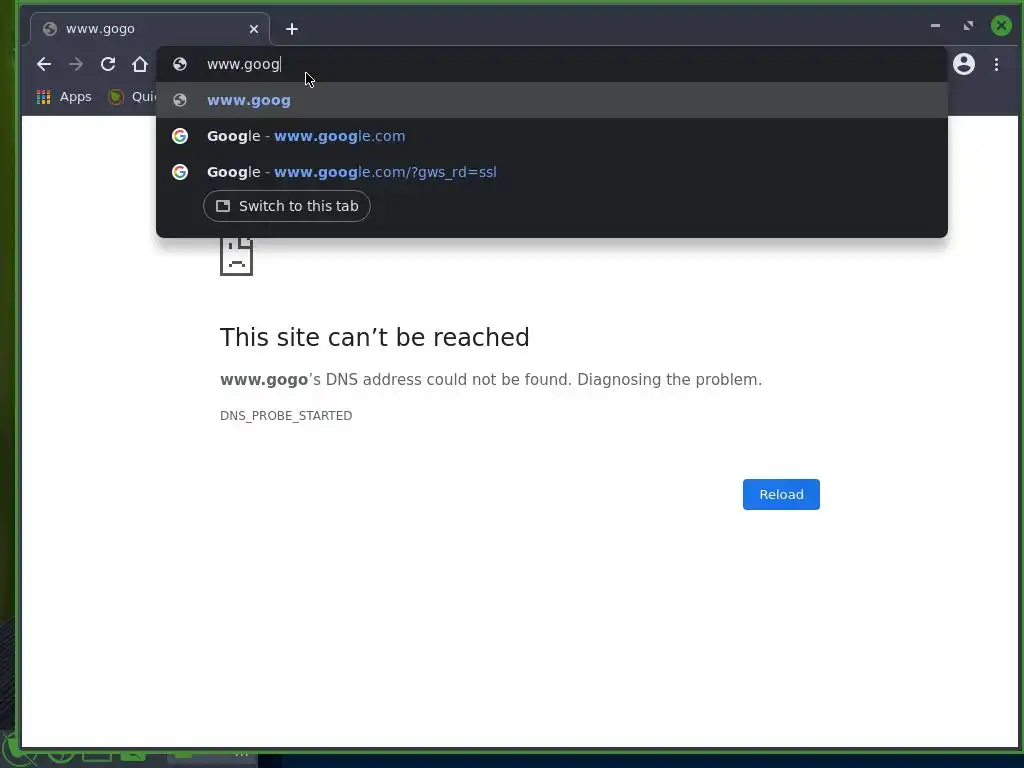
Task: Click in the address bar text field
Action: [552, 64]
